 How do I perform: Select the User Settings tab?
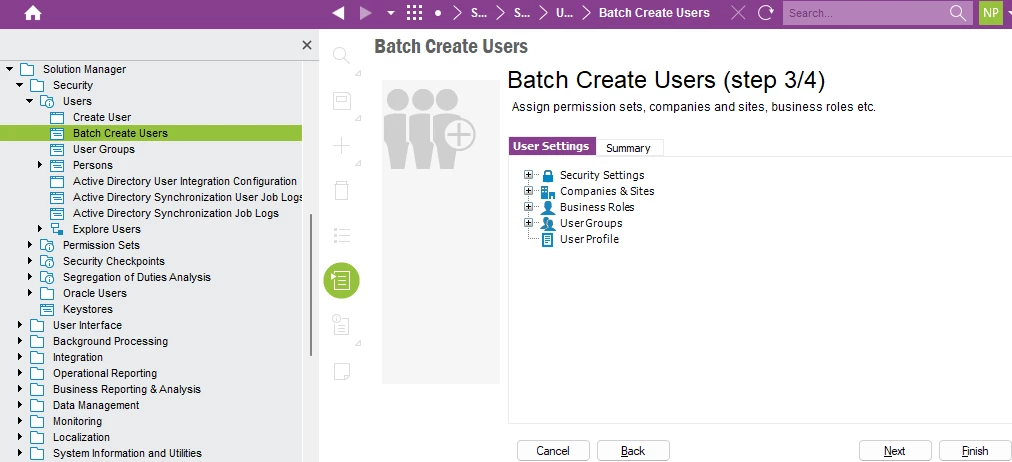tap(551, 146)
